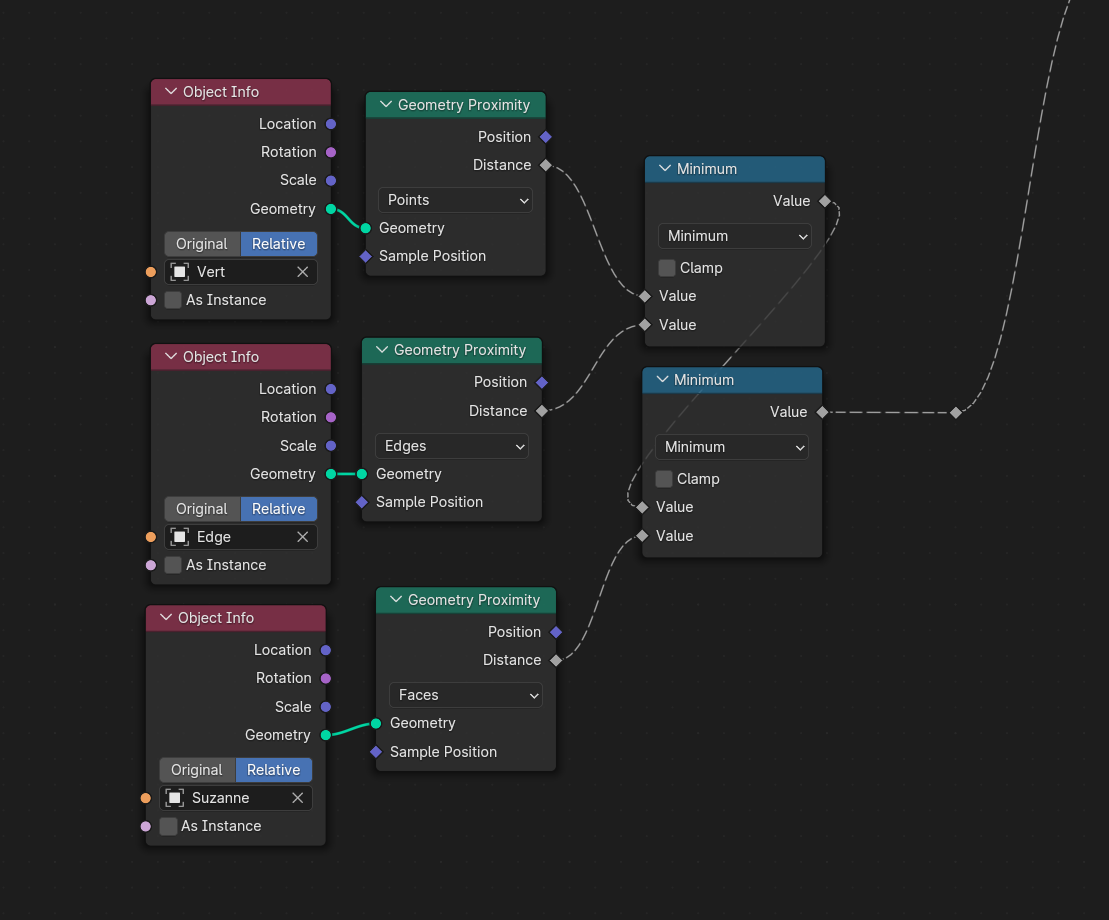Click the orange object input socket beside Suzanne

pyautogui.click(x=146, y=798)
